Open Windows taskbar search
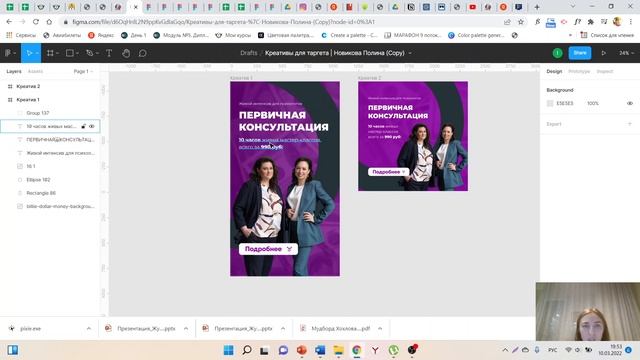The image size is (640, 360). tap(247, 350)
